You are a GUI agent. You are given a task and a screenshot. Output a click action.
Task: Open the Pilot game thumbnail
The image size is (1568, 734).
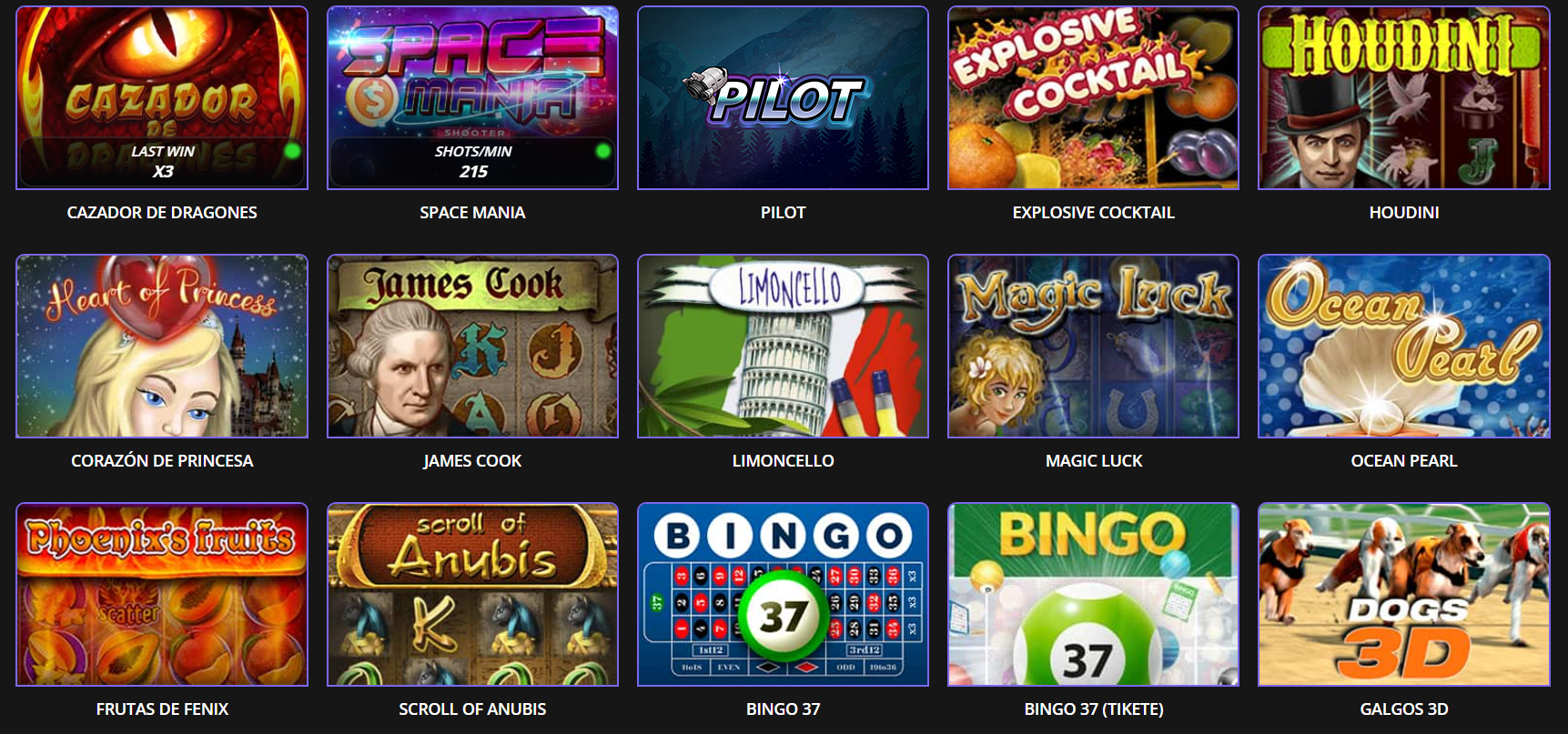click(783, 97)
